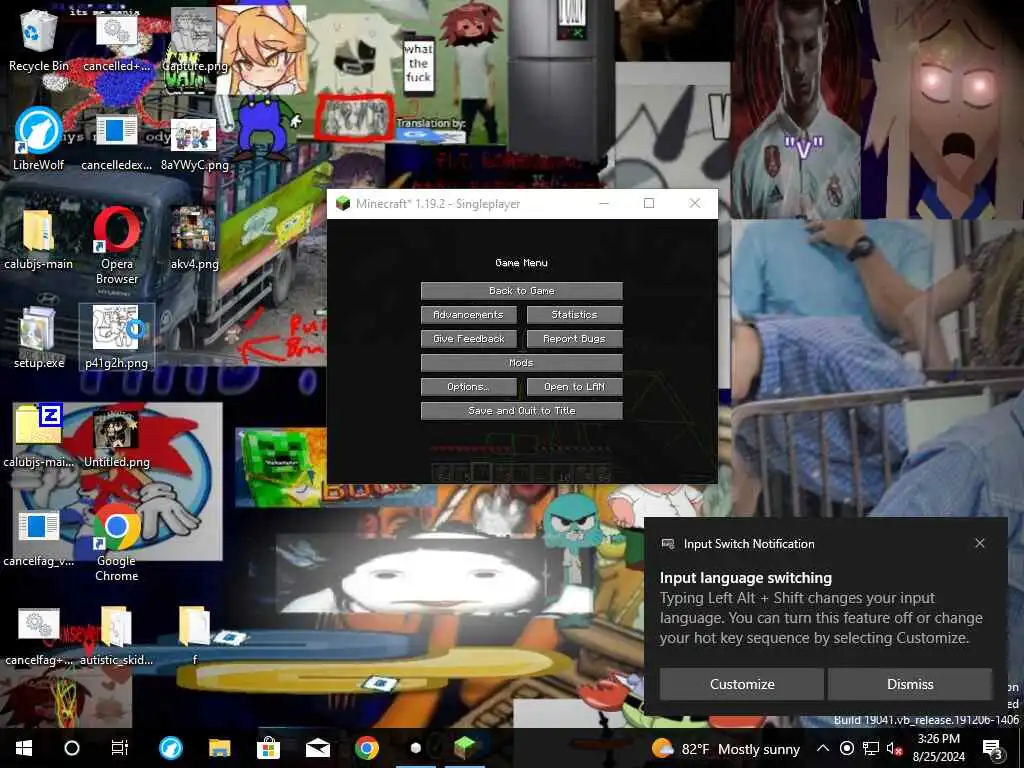The width and height of the screenshot is (1024, 768).
Task: Open the Mail app from taskbar
Action: 317,748
